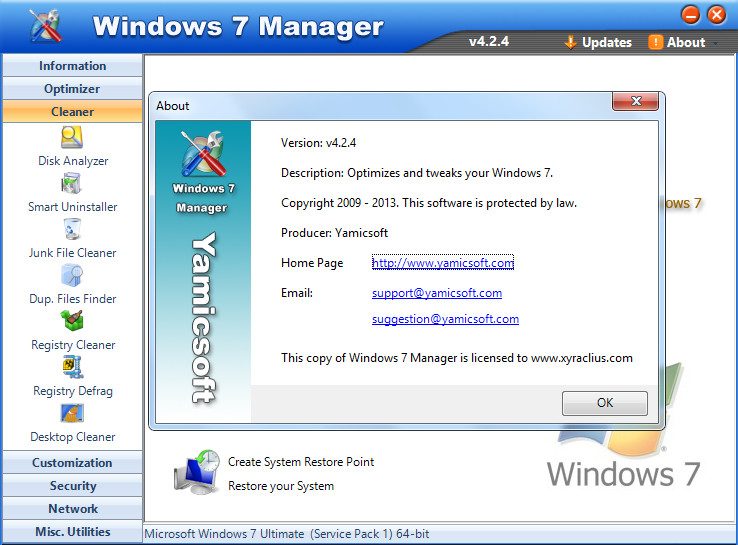Click the Registry Defrag label
Screen dimensions: 738x545
coord(73,391)
